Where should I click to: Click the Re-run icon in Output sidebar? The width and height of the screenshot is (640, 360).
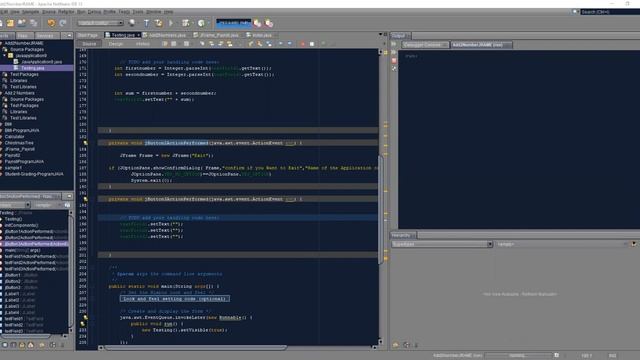(x=394, y=44)
